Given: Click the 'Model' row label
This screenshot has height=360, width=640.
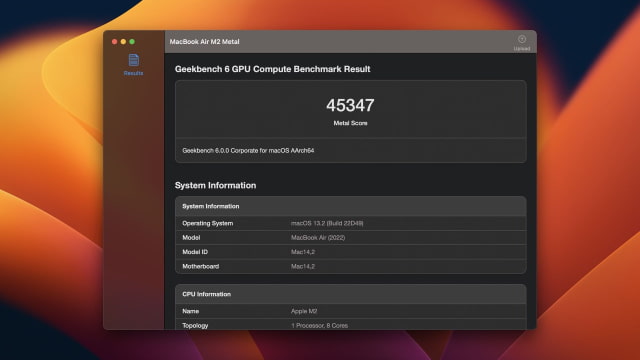Looking at the screenshot, I should tap(191, 238).
